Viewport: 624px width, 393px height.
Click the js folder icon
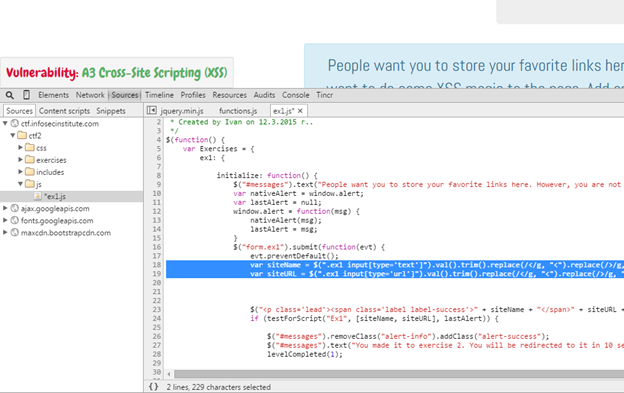tap(29, 184)
